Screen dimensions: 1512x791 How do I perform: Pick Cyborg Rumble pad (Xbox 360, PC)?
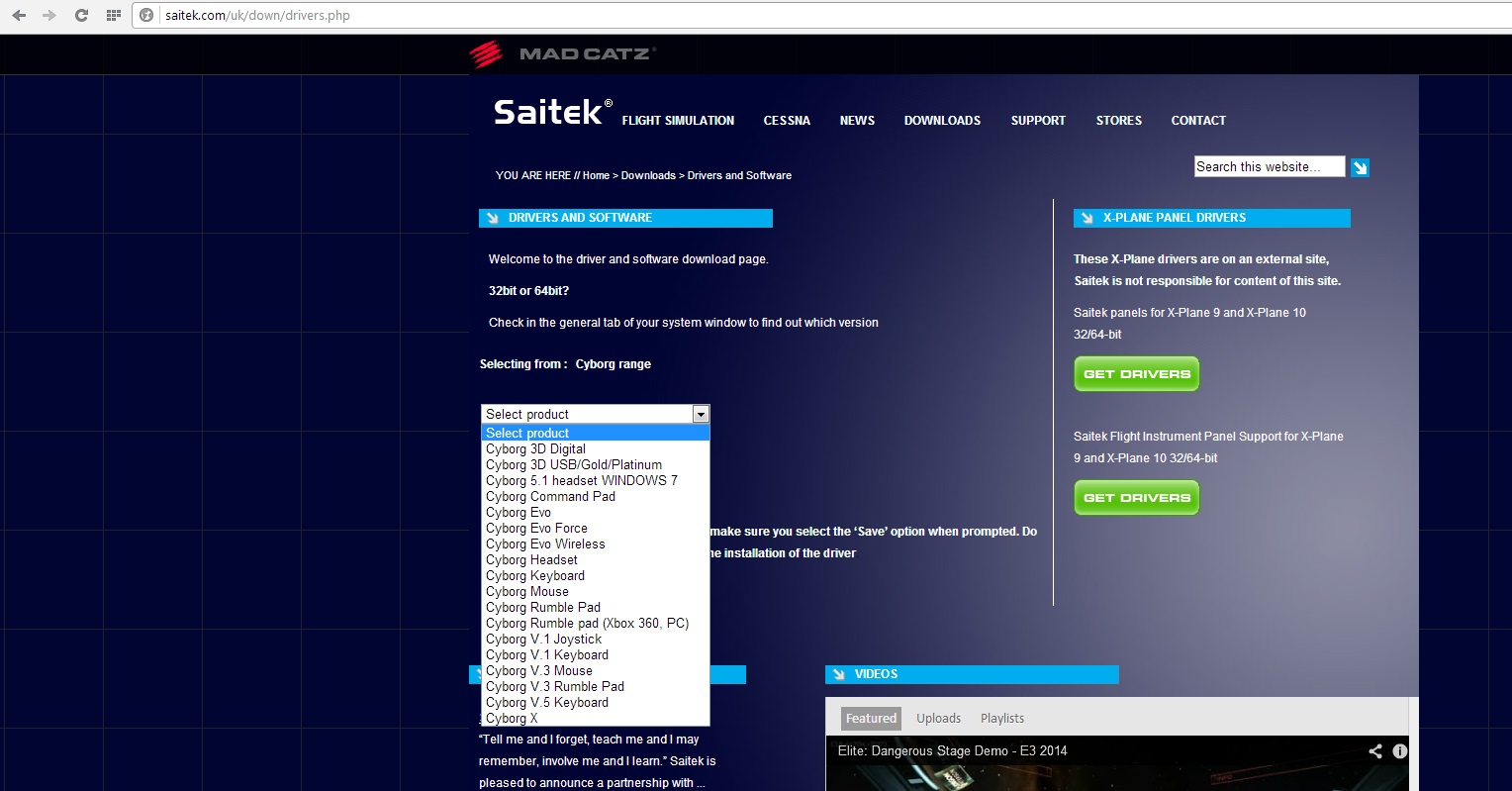click(596, 623)
